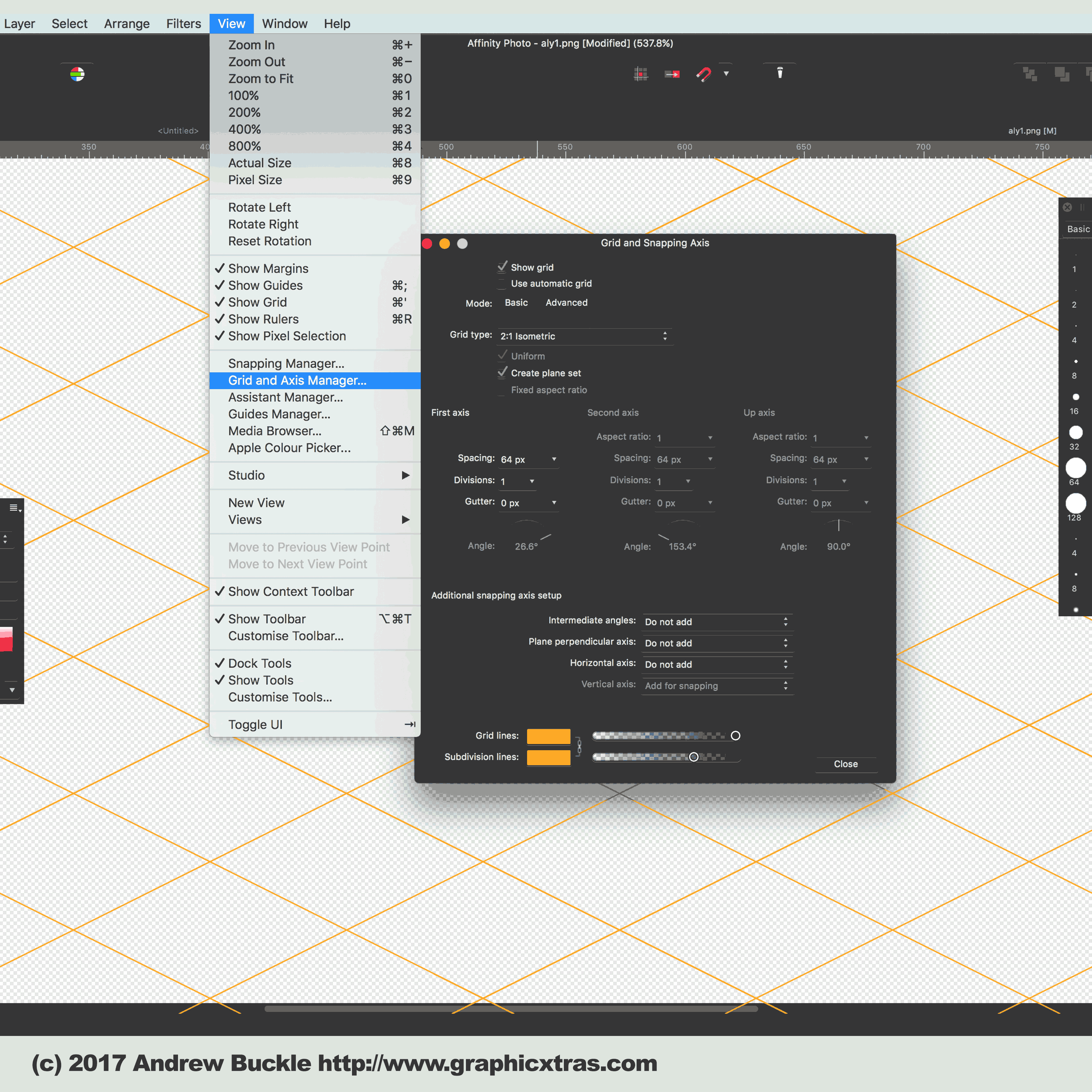
Task: Open the Layer menu
Action: click(x=20, y=24)
